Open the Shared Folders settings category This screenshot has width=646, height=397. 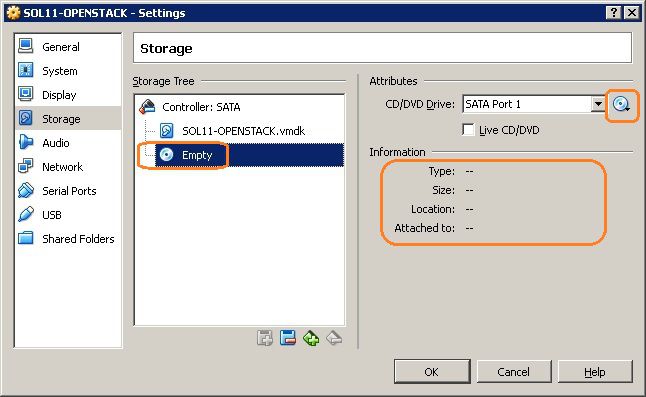pyautogui.click(x=68, y=238)
